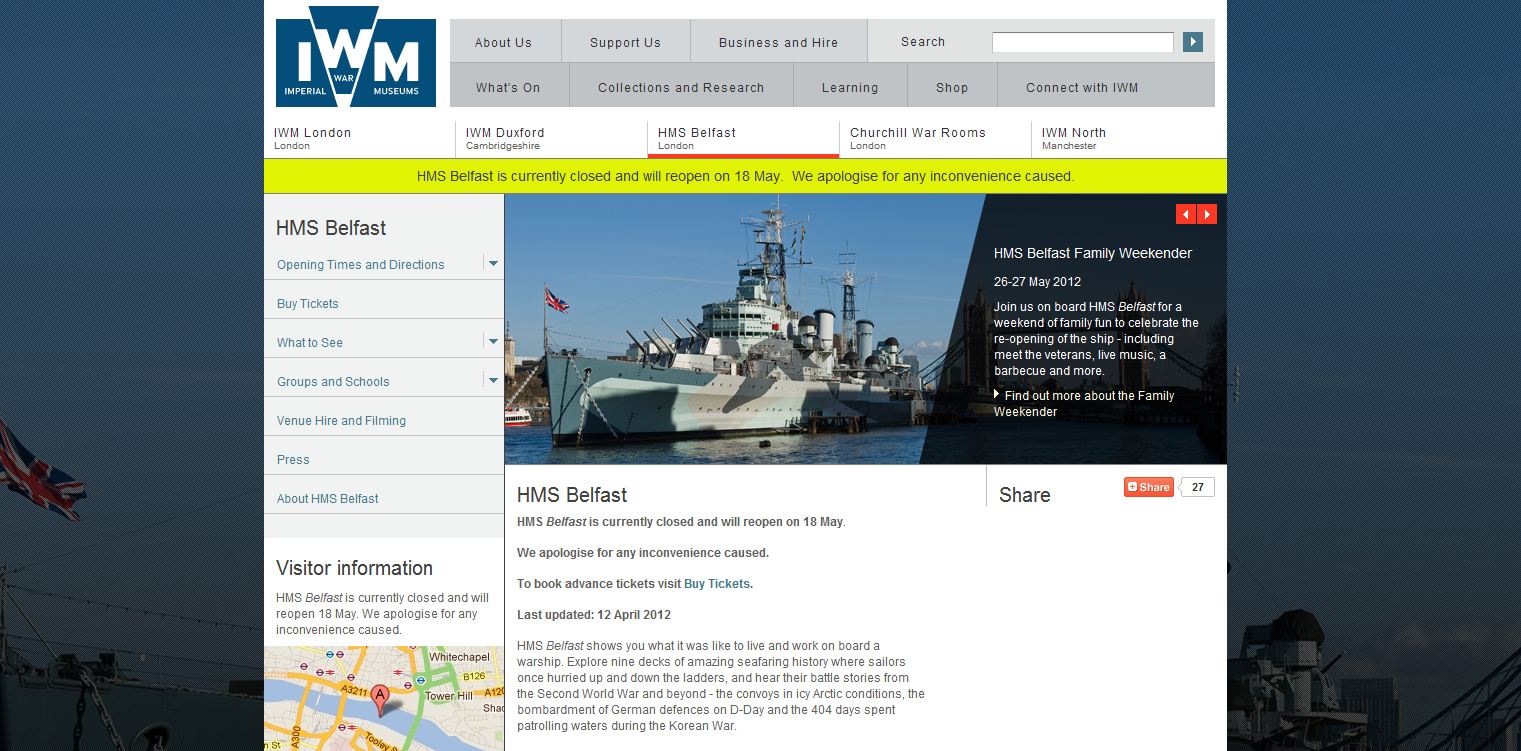Show previous slide in the banner carousel
Viewport: 1521px width, 751px height.
(x=1186, y=214)
